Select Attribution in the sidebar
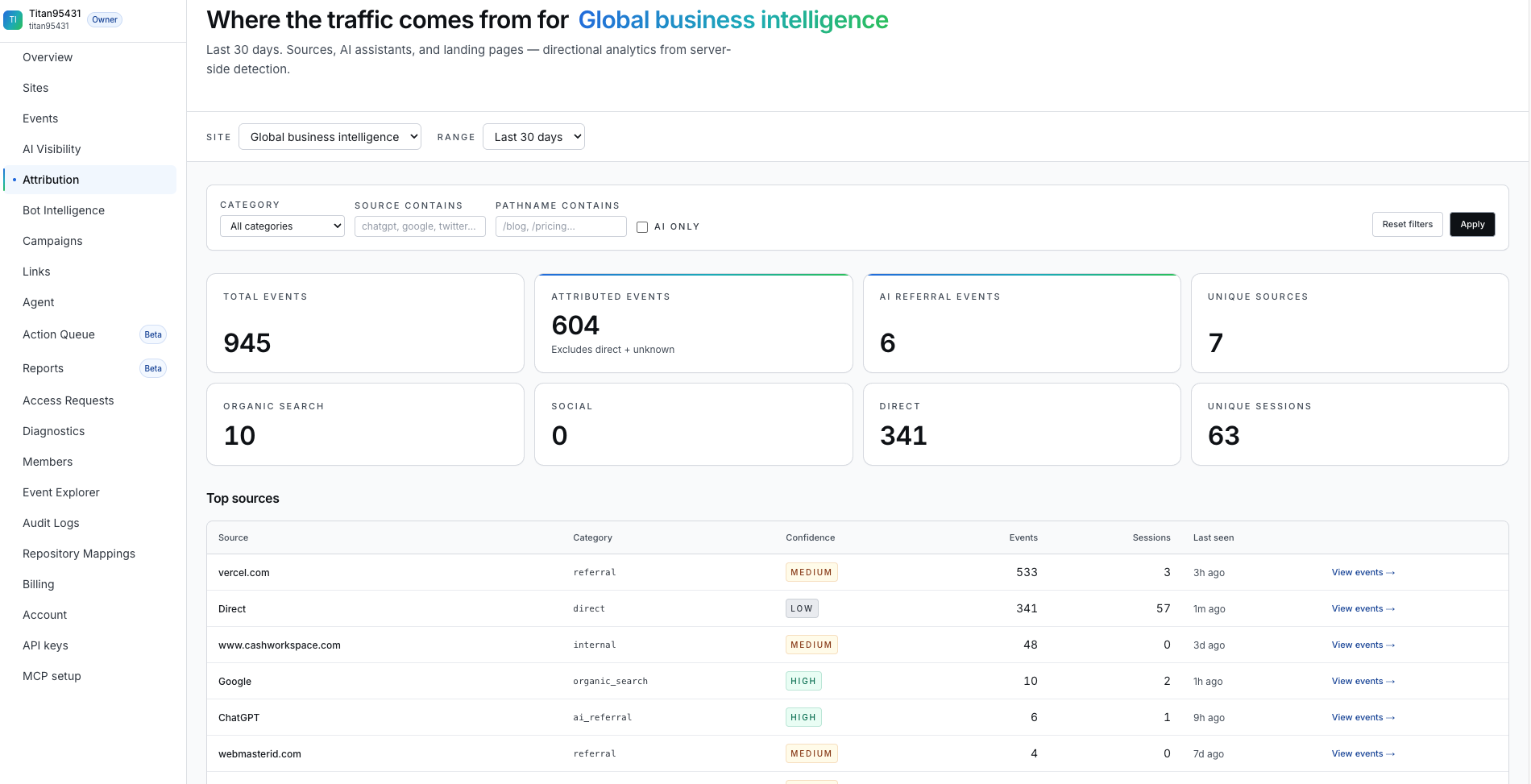Image resolution: width=1531 pixels, height=784 pixels. click(89, 180)
